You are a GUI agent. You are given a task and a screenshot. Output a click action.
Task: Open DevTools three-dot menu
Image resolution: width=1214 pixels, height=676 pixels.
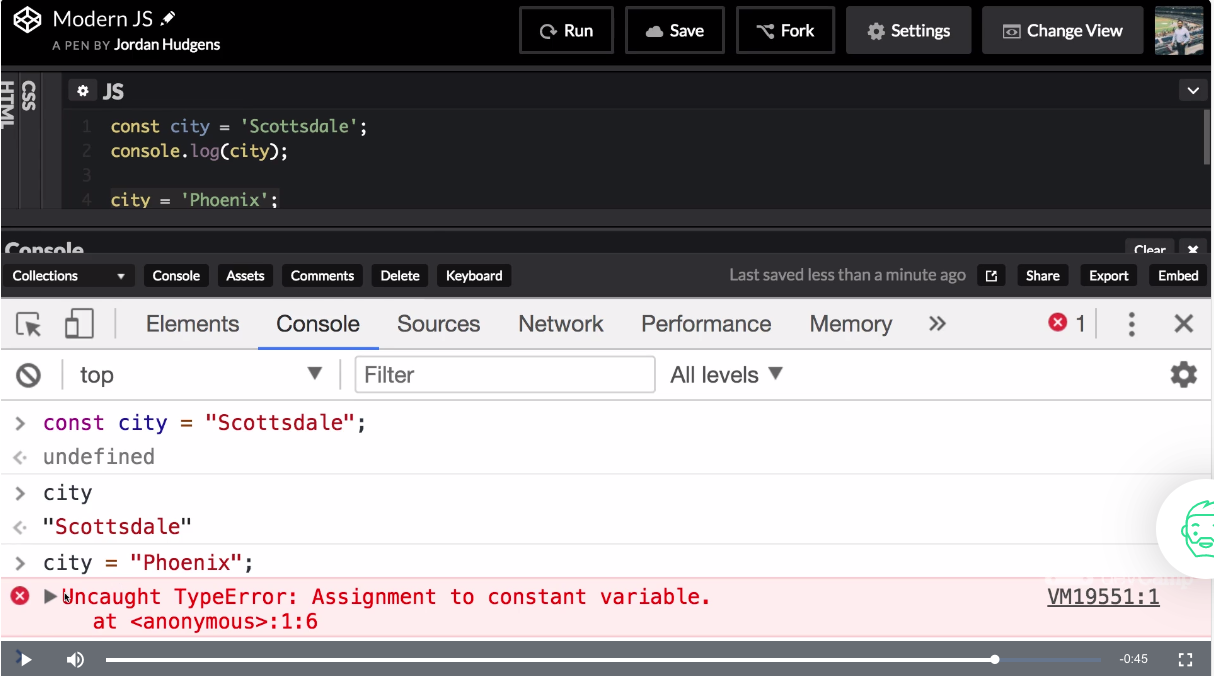1131,324
